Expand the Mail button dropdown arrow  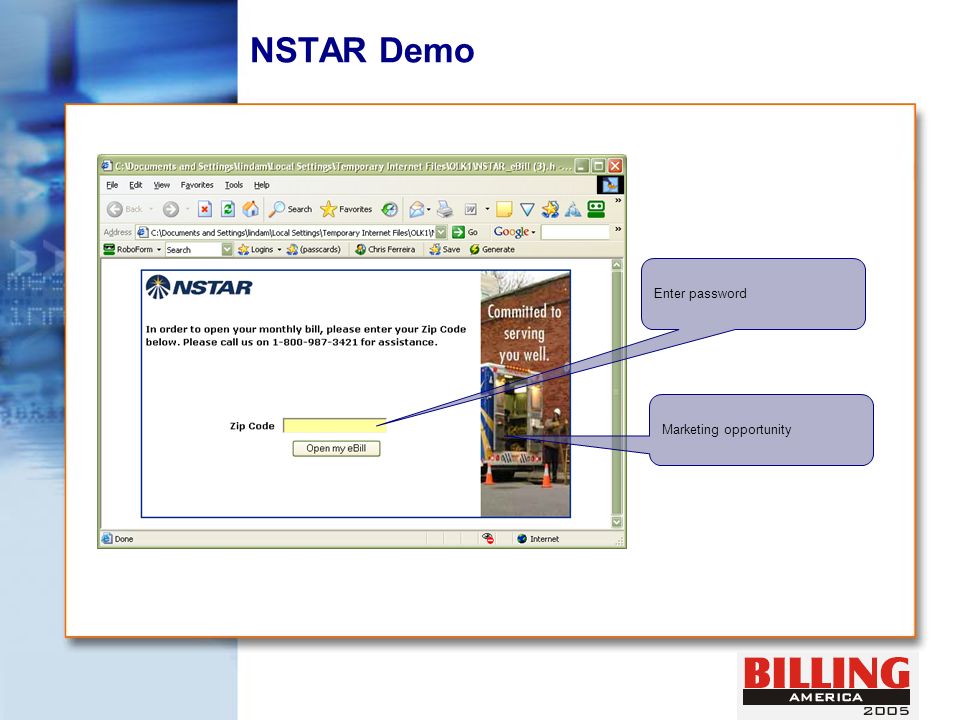tap(429, 209)
